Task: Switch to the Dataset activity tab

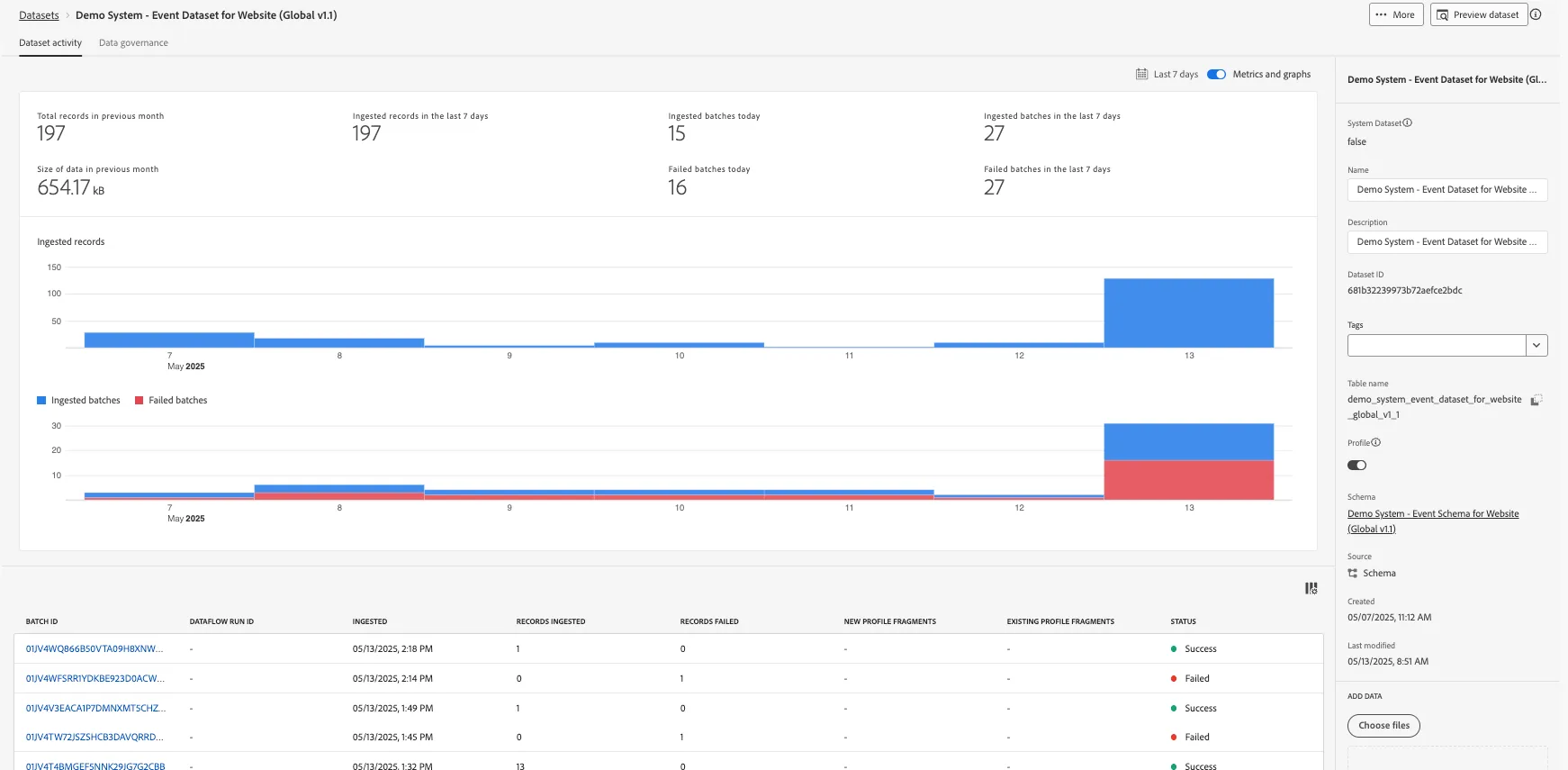Action: 50,42
